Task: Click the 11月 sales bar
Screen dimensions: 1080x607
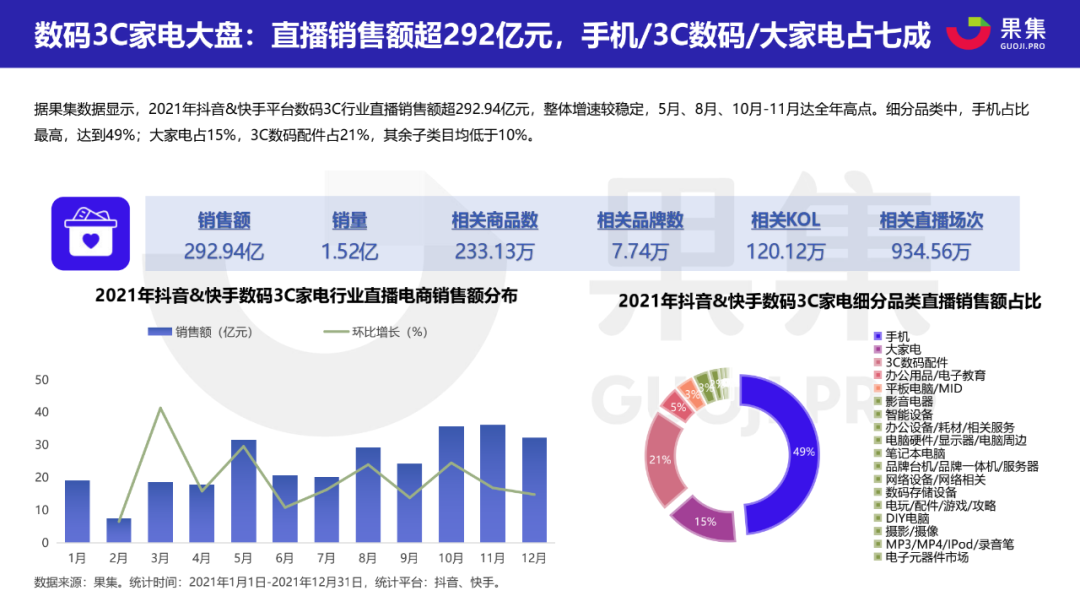Action: pyautogui.click(x=492, y=484)
